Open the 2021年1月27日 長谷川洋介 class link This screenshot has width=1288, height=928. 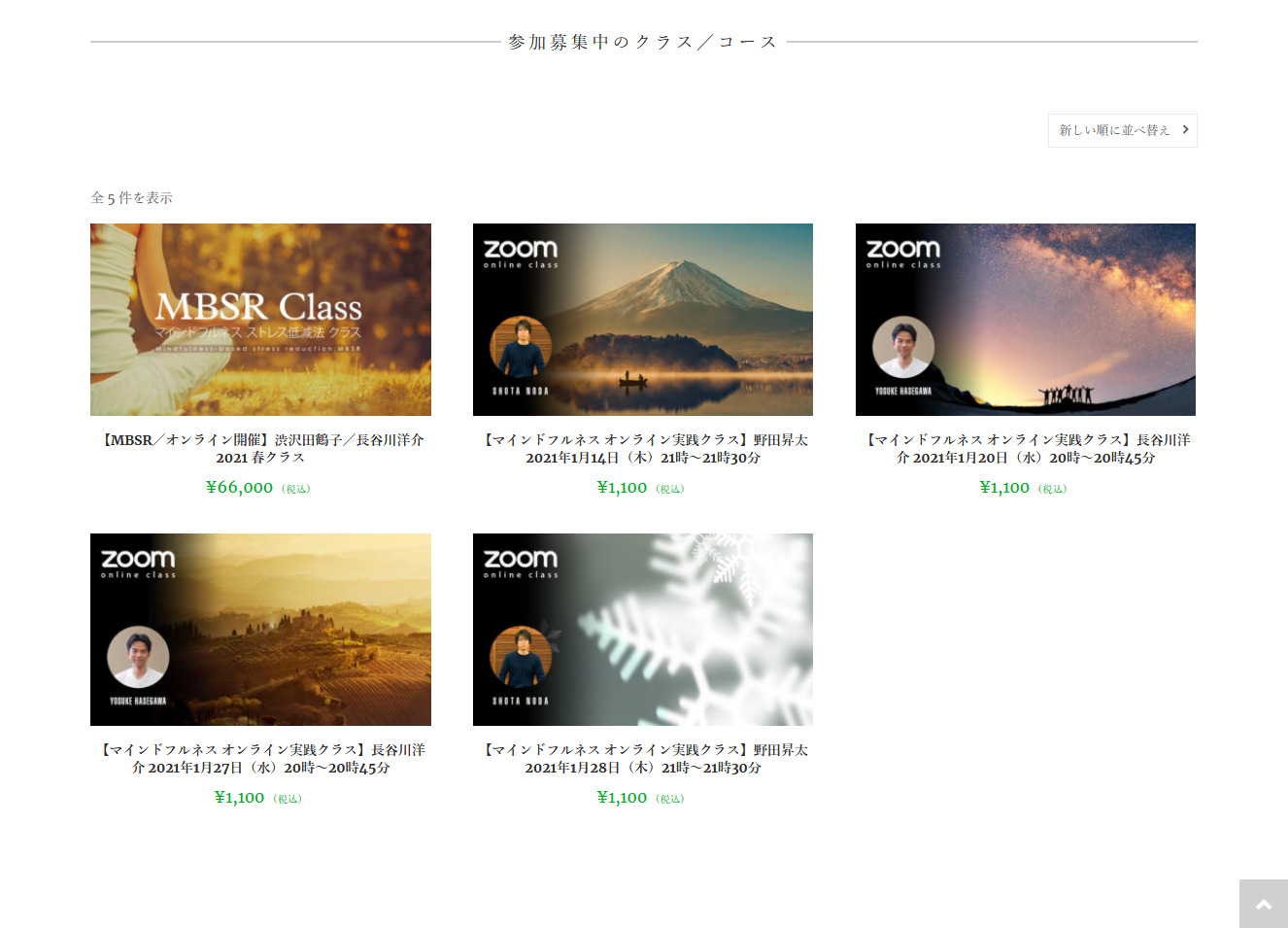point(260,758)
